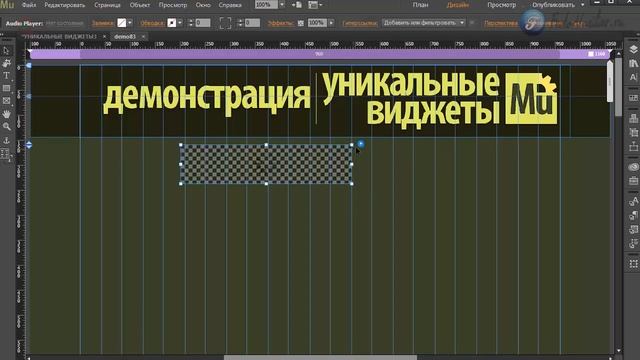The width and height of the screenshot is (640, 360).
Task: Expand the stroke color dropdown arrow
Action: pos(180,23)
